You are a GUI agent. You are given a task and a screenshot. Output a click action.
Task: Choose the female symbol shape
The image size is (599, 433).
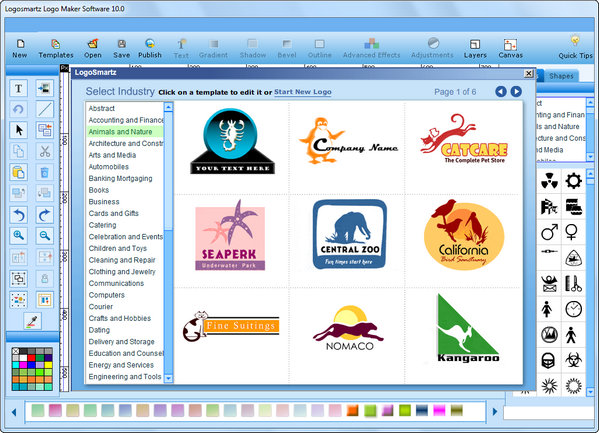(x=571, y=232)
